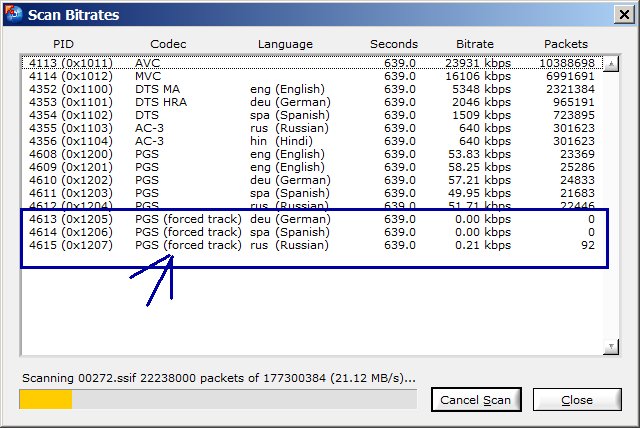Click the 6991691 packets value
This screenshot has height=428, width=640.
[570, 76]
